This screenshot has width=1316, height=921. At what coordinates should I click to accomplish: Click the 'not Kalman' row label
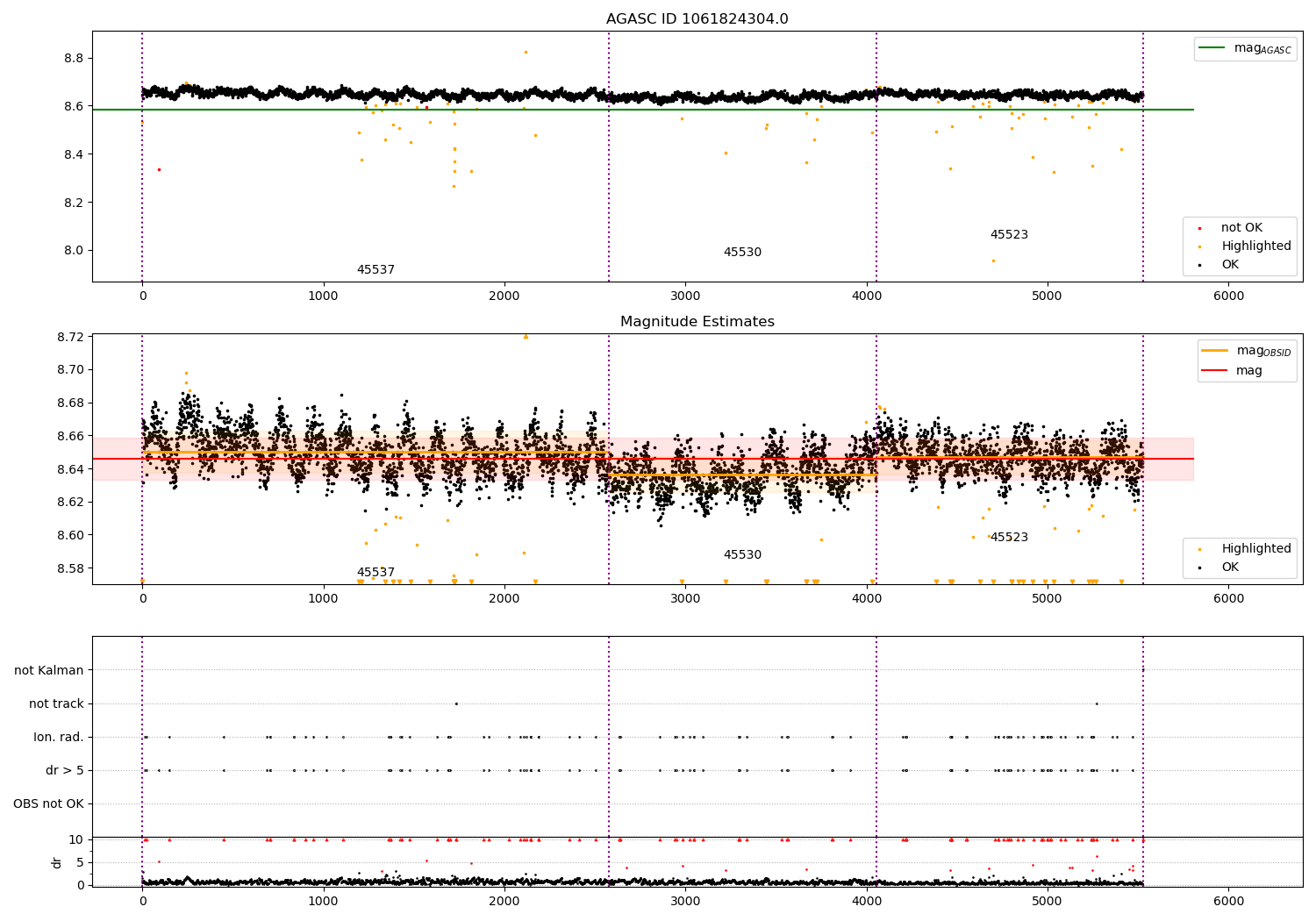click(x=49, y=670)
